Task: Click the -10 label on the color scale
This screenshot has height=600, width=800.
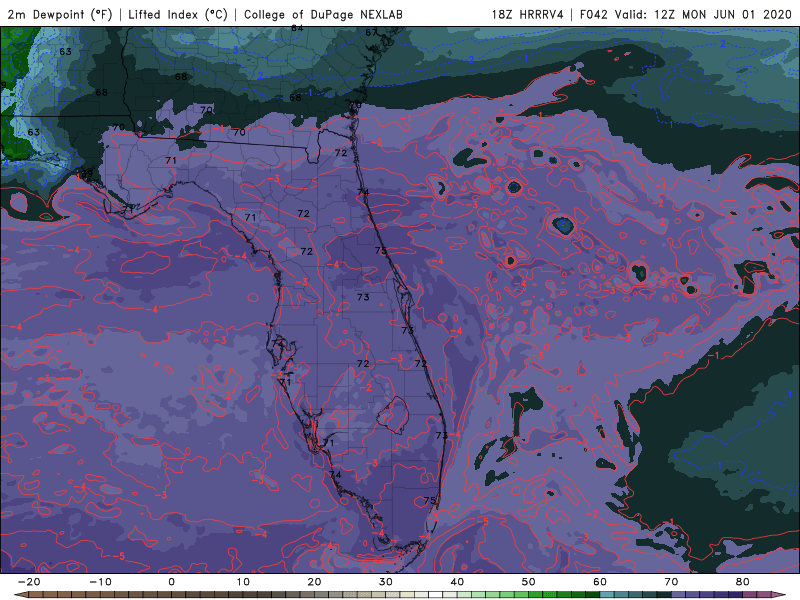Action: (x=100, y=582)
